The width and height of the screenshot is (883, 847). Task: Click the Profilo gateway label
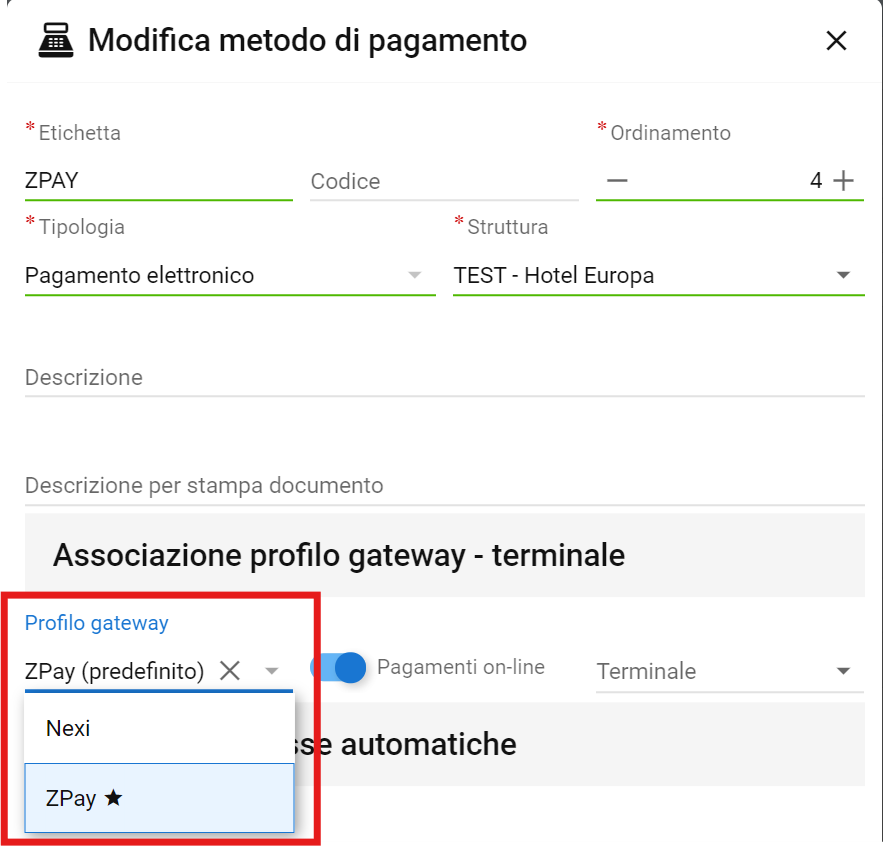point(97,623)
